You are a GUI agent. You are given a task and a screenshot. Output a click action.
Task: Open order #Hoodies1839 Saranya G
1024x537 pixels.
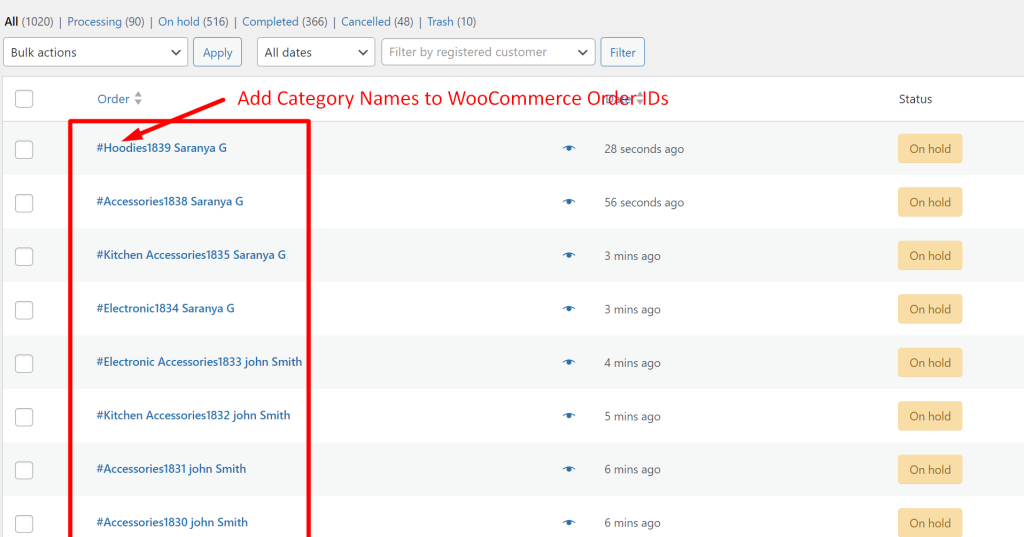point(161,148)
